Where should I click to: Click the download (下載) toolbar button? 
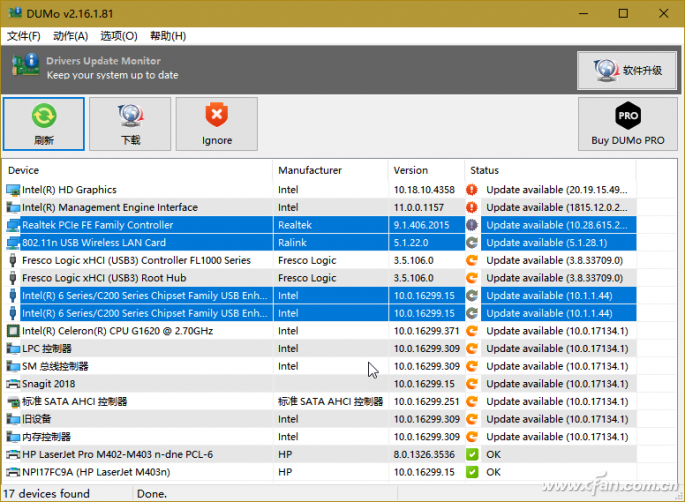click(130, 123)
